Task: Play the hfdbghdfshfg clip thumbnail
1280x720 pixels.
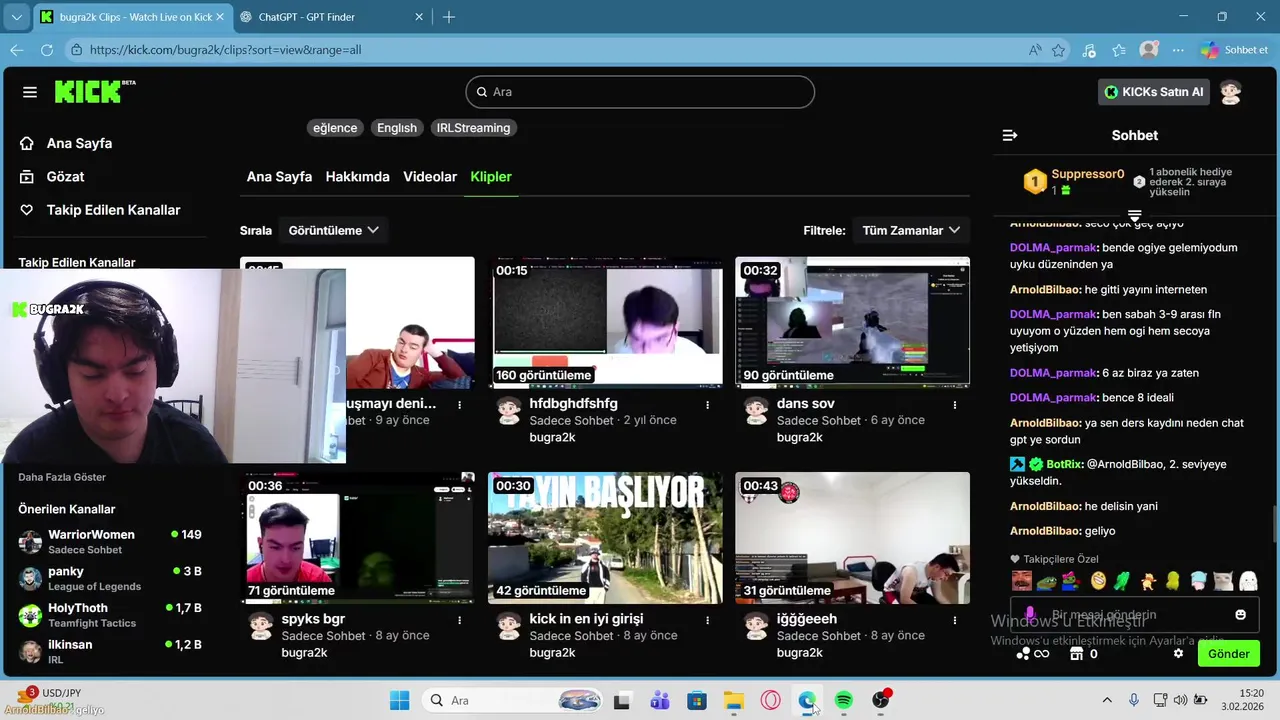Action: (x=605, y=322)
